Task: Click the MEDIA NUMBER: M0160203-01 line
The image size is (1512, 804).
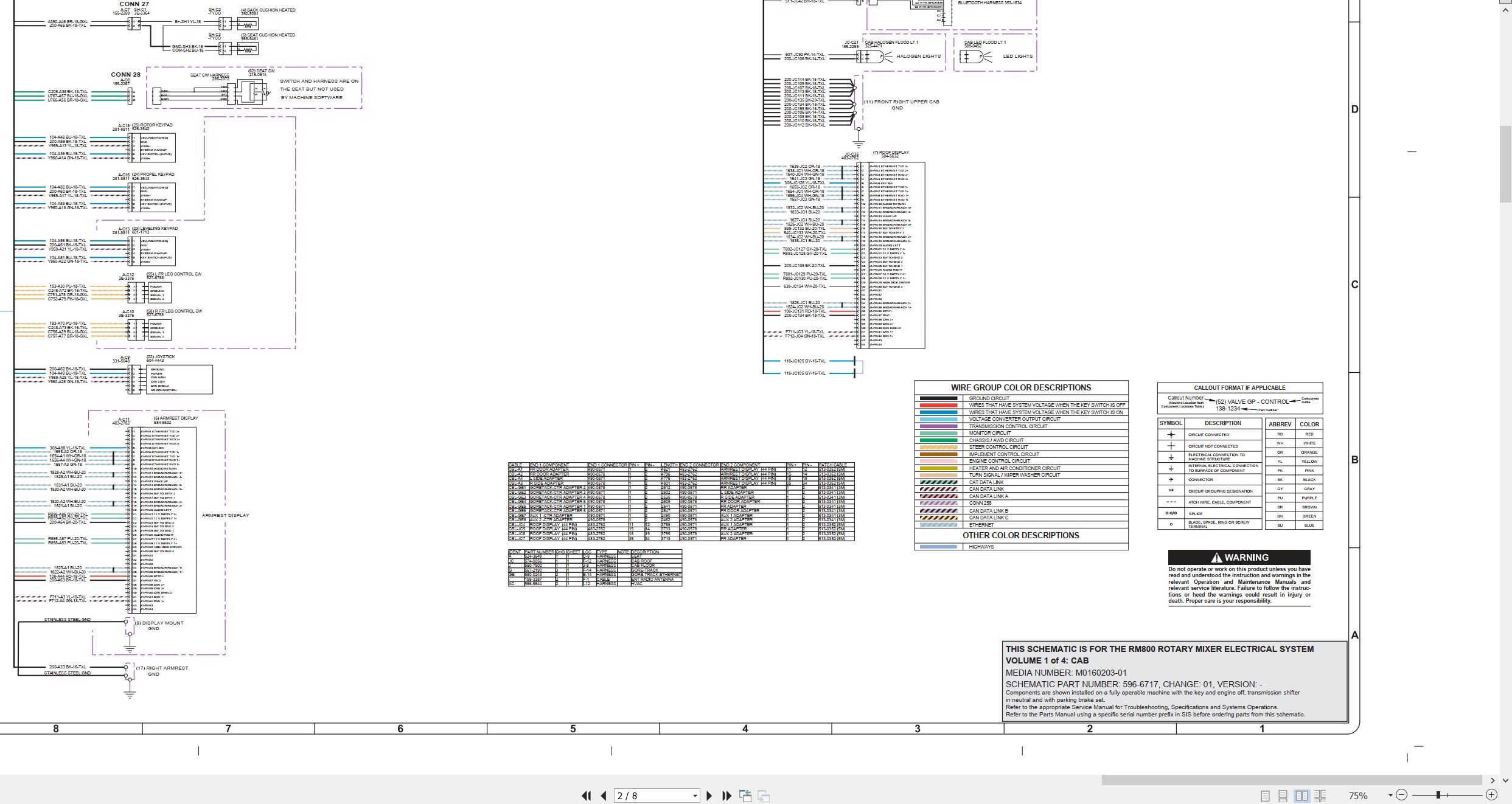Action: click(x=1066, y=673)
